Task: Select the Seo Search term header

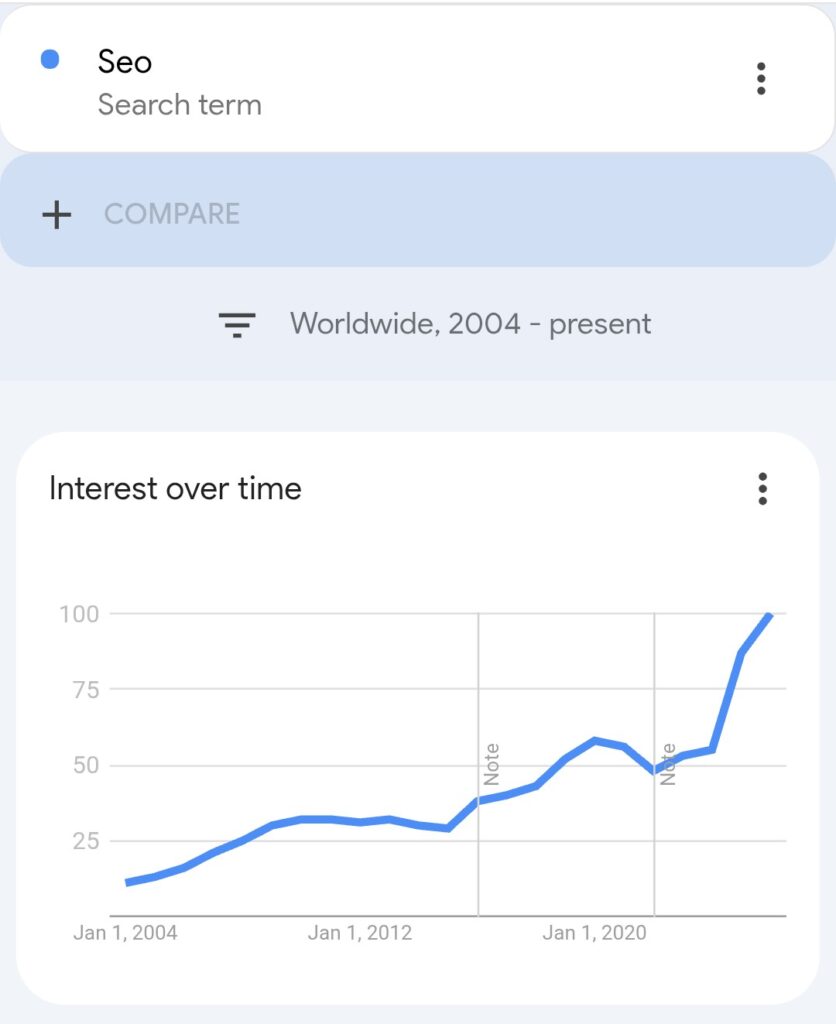Action: coord(124,62)
